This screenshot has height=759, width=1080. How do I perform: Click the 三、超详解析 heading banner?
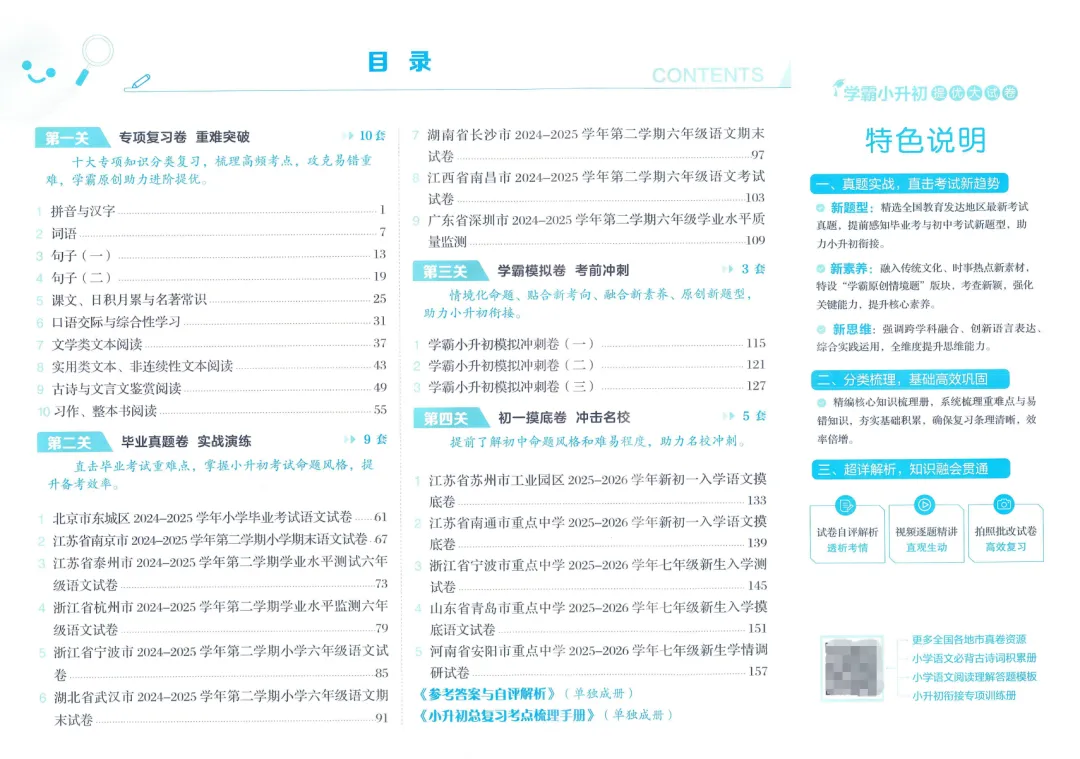click(x=911, y=469)
